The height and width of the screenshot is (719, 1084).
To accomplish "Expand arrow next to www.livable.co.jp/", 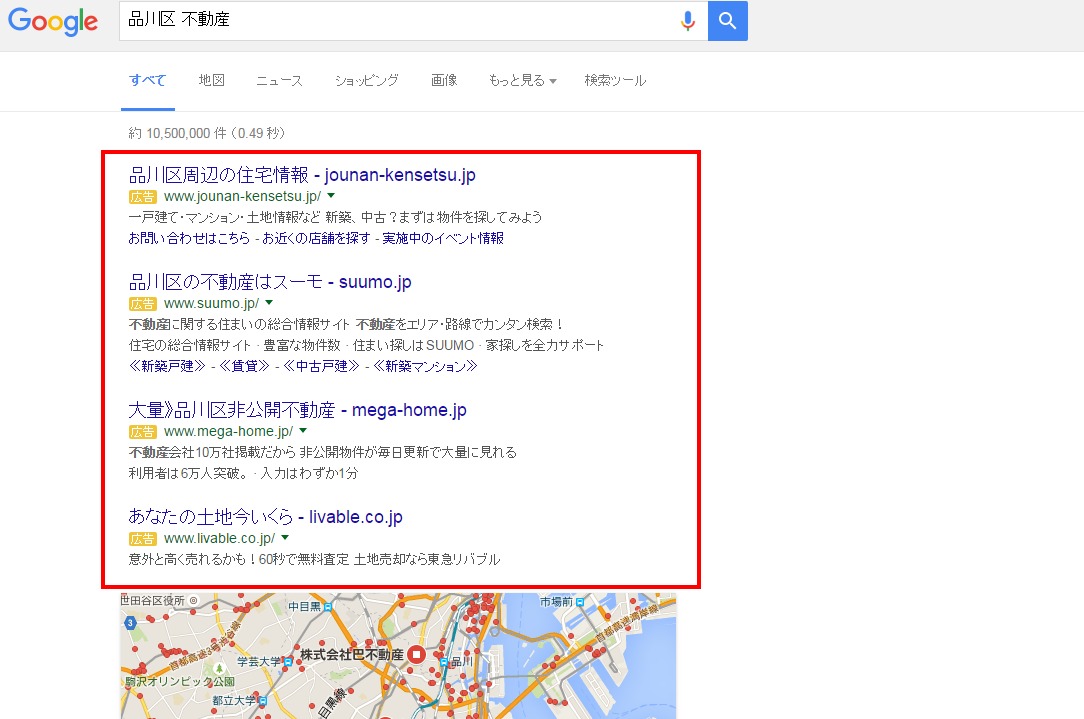I will click(285, 537).
